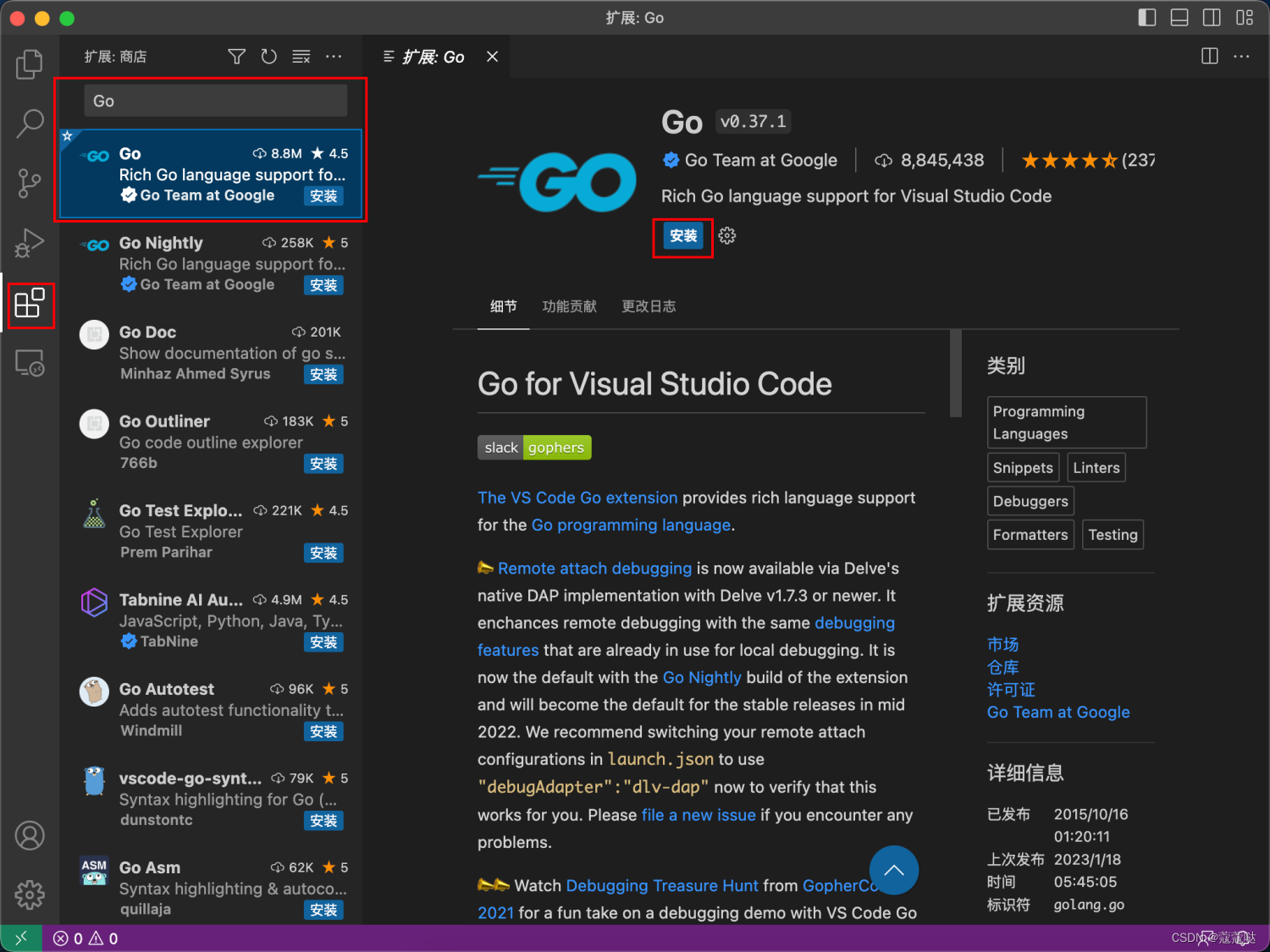Select the Go Outliner list entry
This screenshot has height=952, width=1270.
pos(211,443)
